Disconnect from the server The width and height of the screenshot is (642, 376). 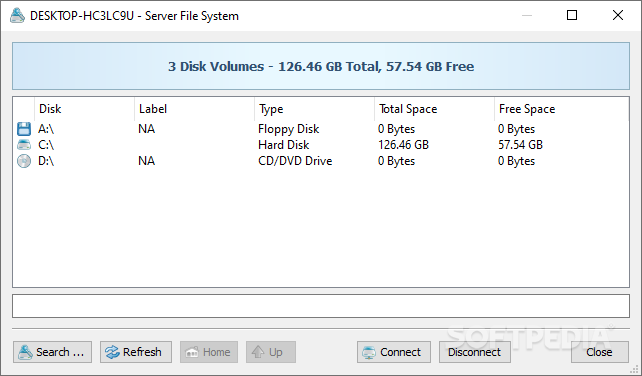(475, 352)
